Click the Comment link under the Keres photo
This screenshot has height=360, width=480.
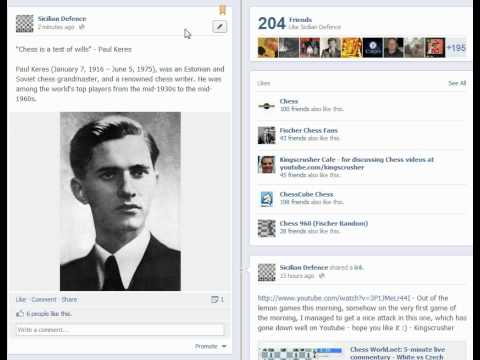pos(44,299)
